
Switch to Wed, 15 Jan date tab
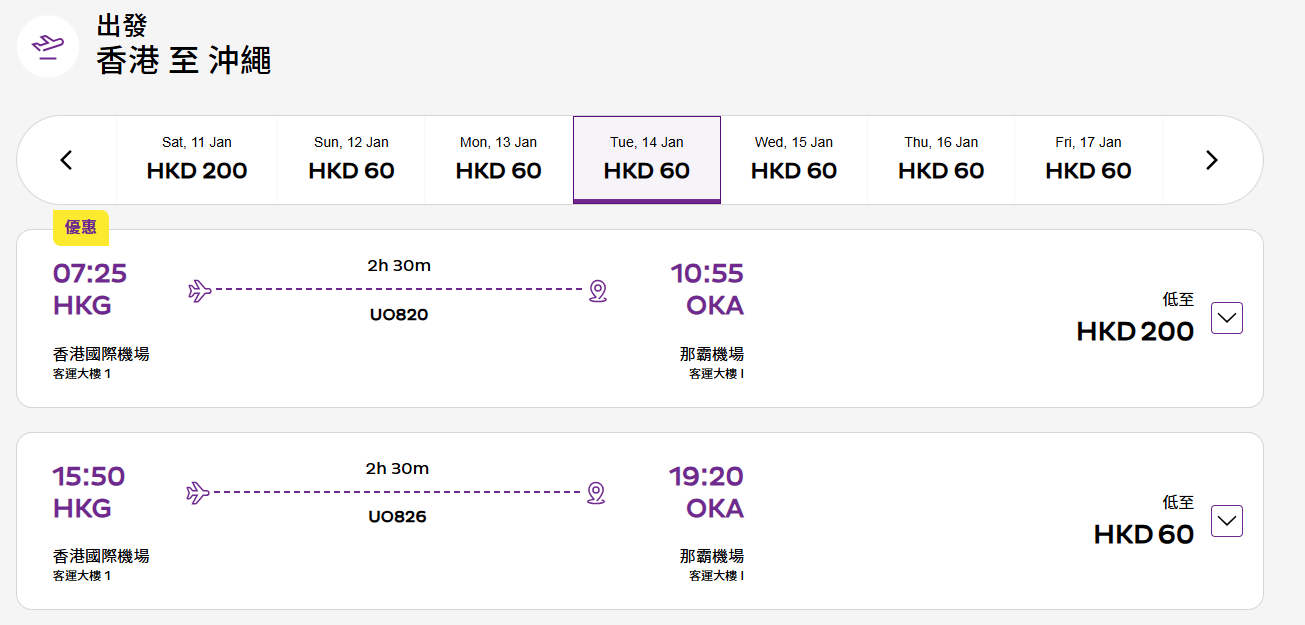[x=794, y=160]
